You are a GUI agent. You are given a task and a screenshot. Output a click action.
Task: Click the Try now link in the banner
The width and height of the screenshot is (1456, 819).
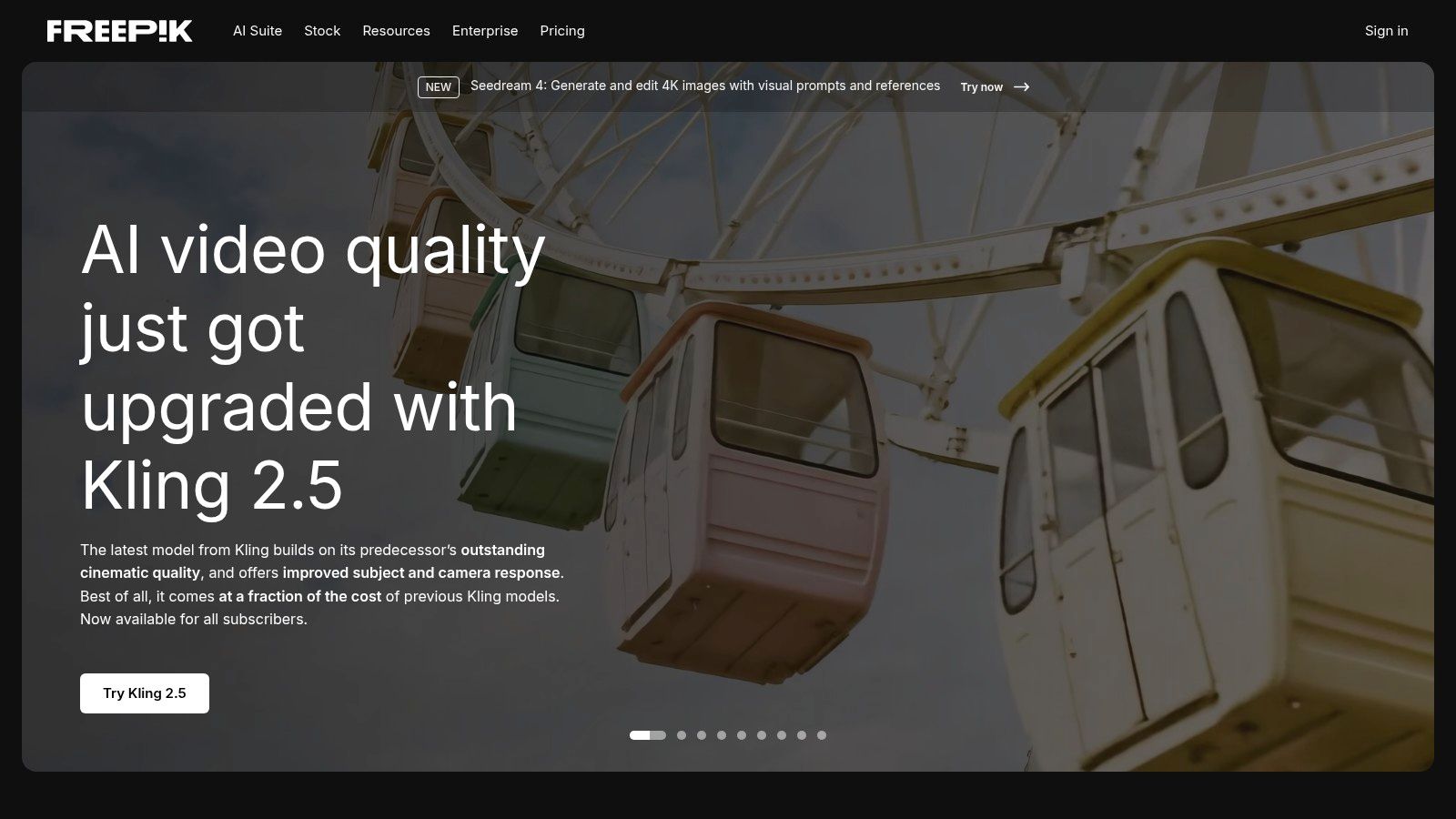pyautogui.click(x=982, y=87)
